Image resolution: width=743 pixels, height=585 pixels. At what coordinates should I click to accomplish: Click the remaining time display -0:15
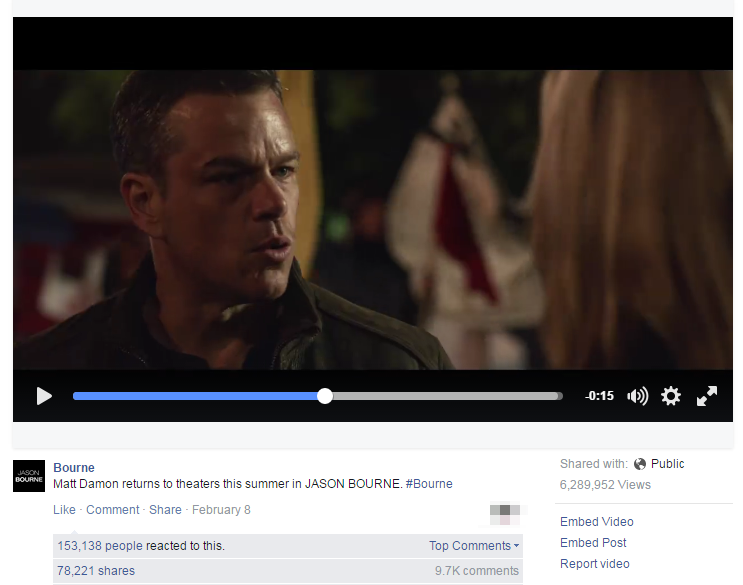pyautogui.click(x=599, y=396)
